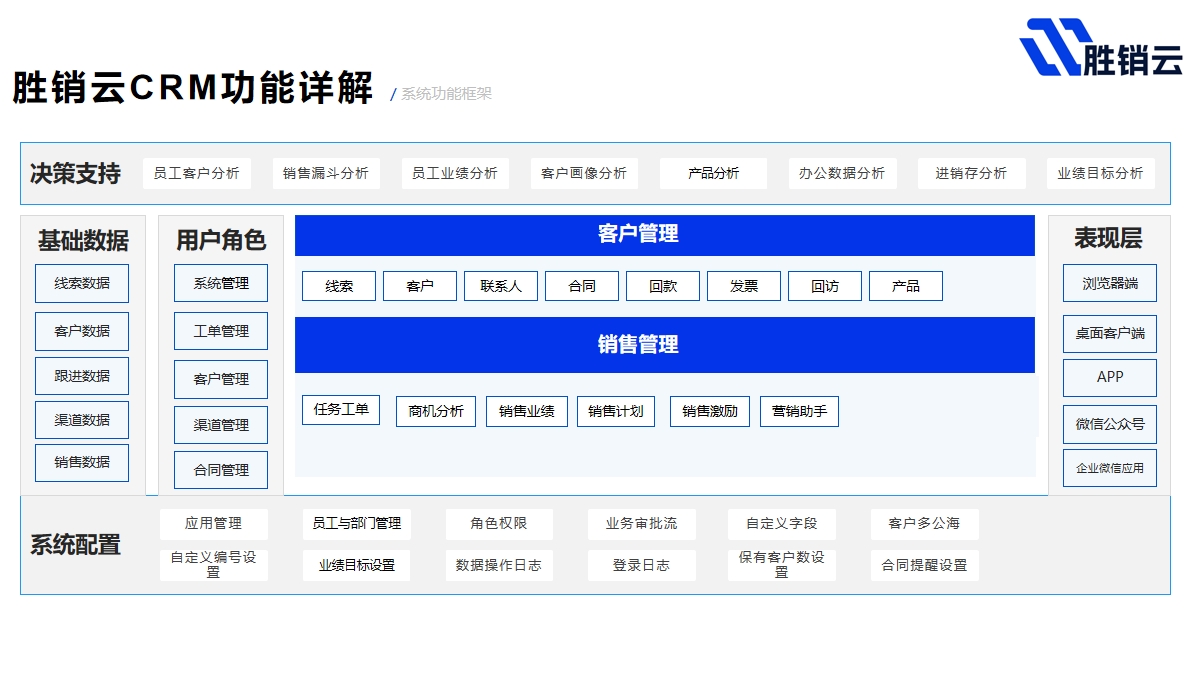
Task: Click 营销助手
Action: coord(799,411)
